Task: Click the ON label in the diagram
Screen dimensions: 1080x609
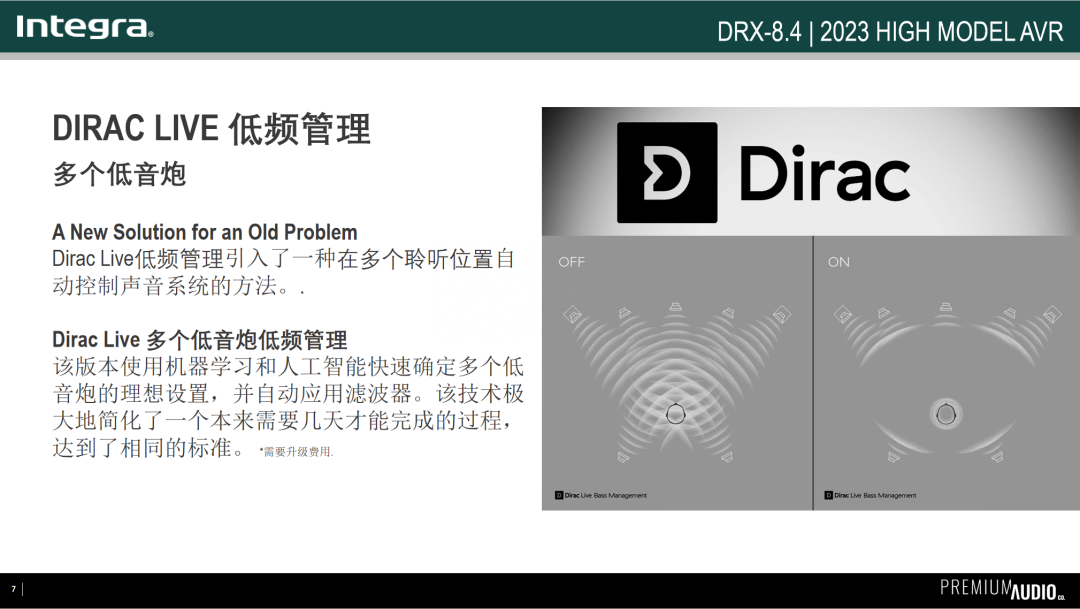Action: click(x=839, y=262)
